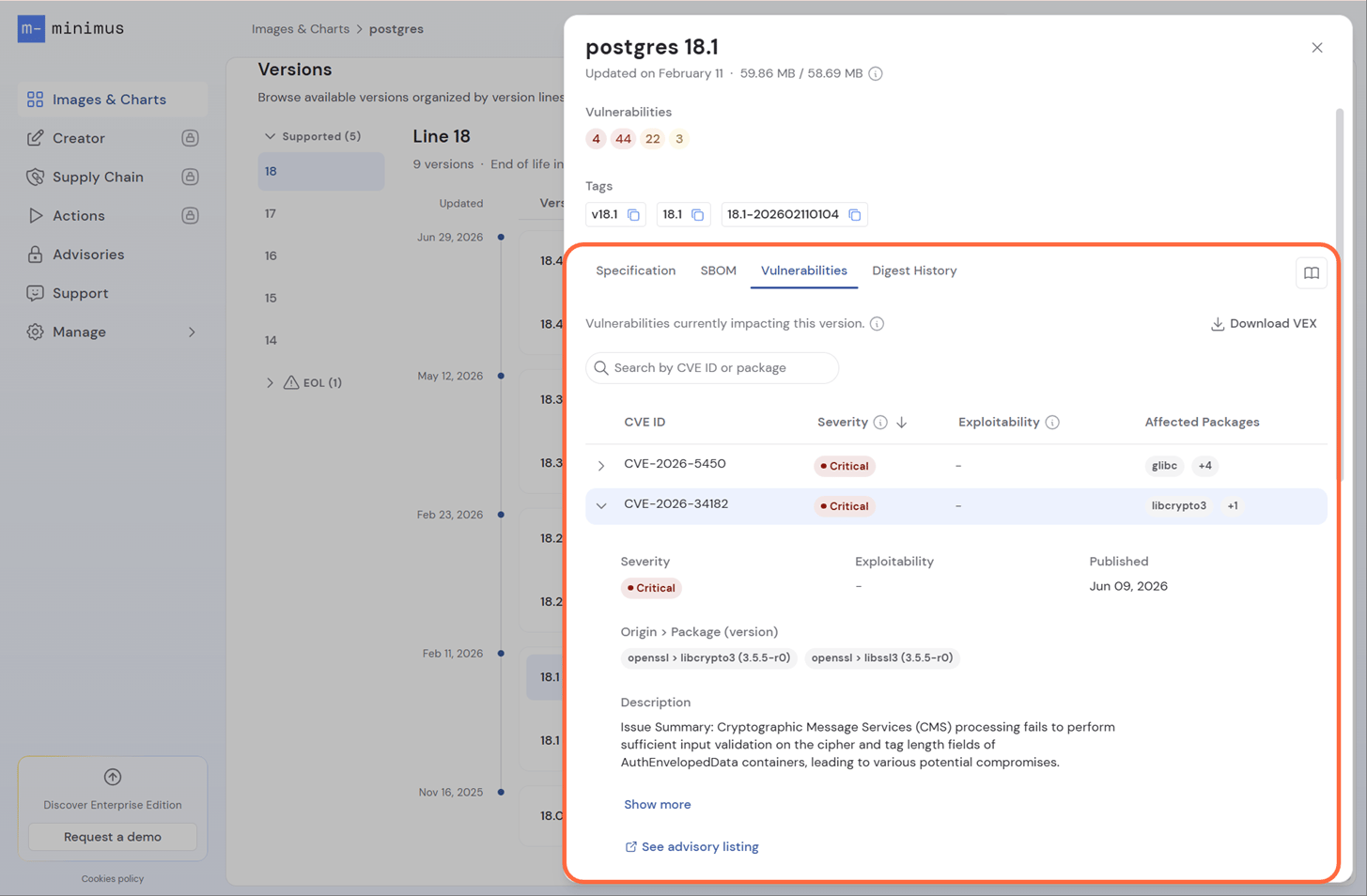Click the glibc package chip
This screenshot has height=896, width=1367.
click(1164, 466)
